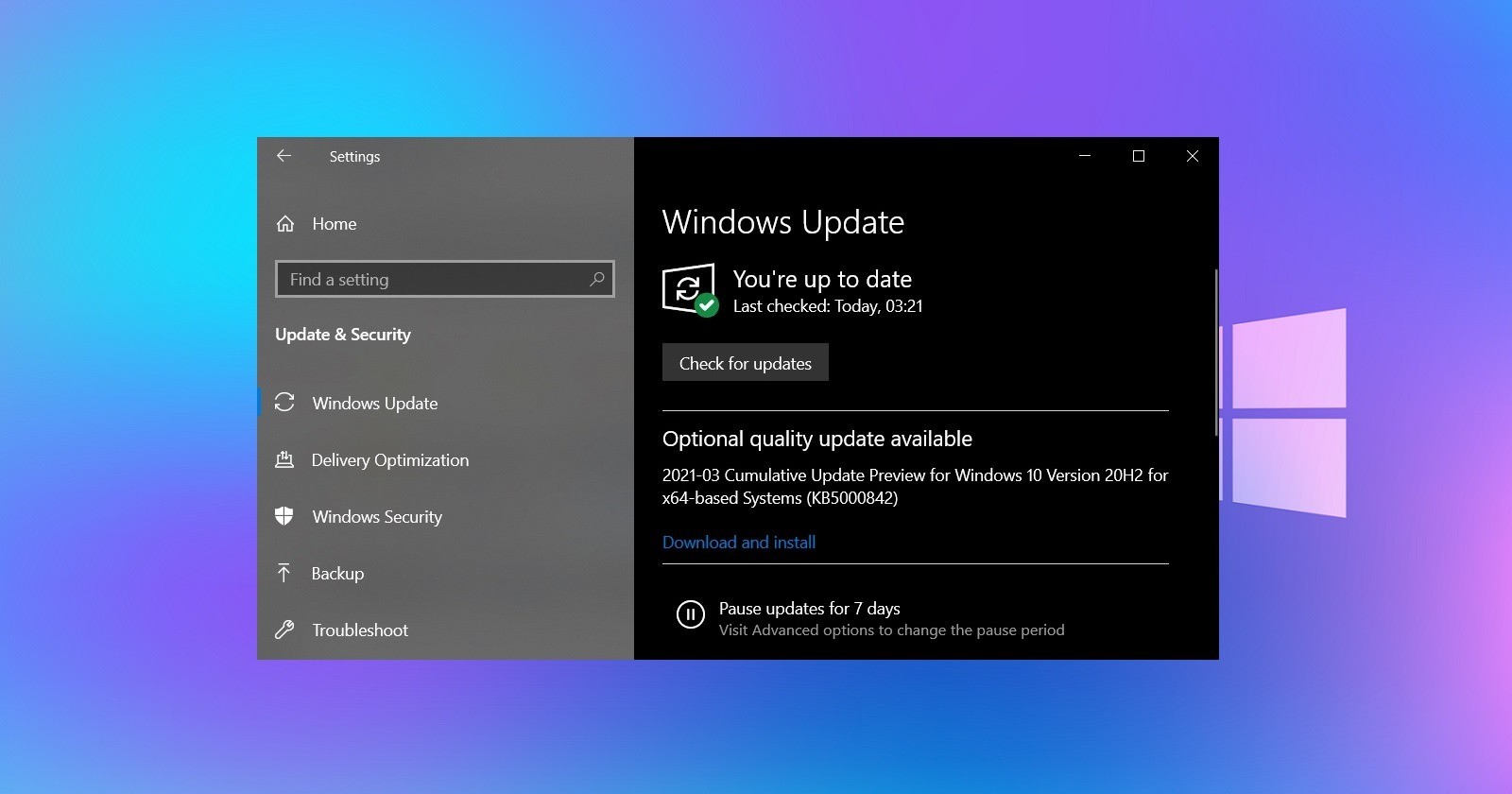Click the Windows Security shield icon
This screenshot has height=794, width=1512.
pos(284,516)
